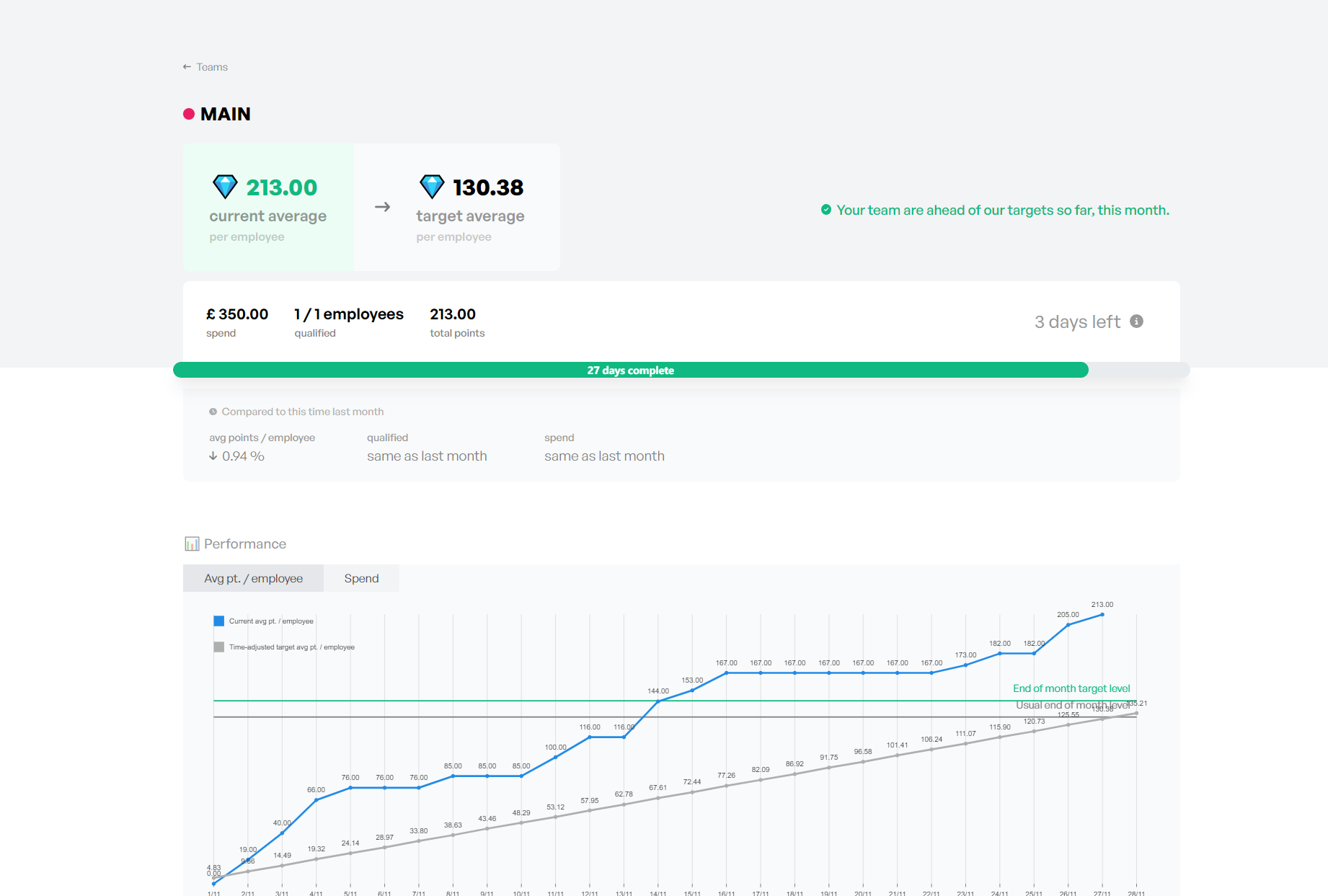This screenshot has width=1328, height=896.
Task: Click 'same as last month' under spend
Action: 604,456
